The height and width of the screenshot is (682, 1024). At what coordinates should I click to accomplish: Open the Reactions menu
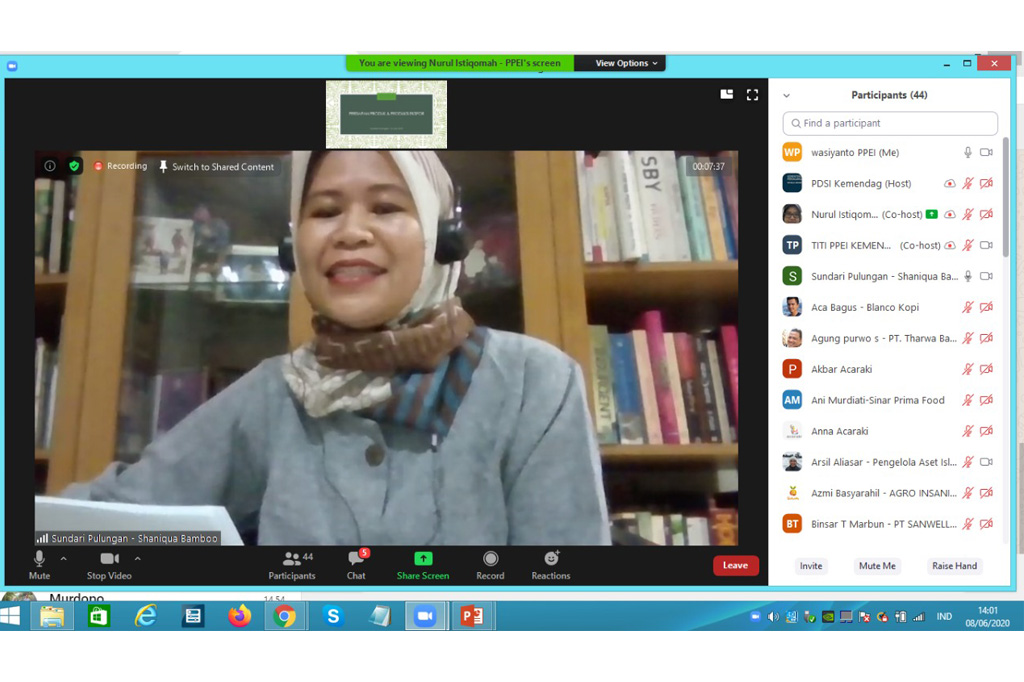(550, 559)
